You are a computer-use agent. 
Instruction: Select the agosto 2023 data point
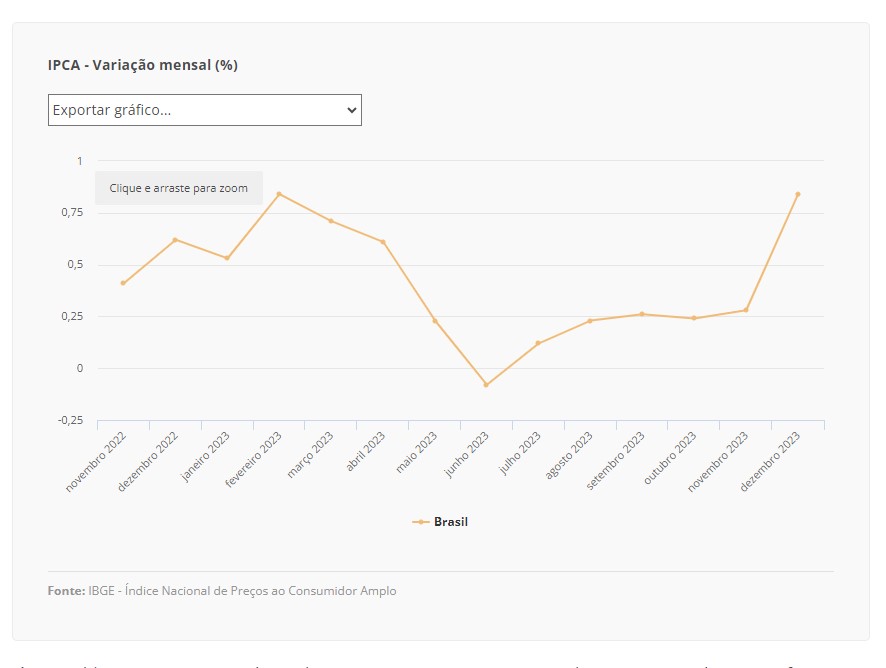point(590,321)
